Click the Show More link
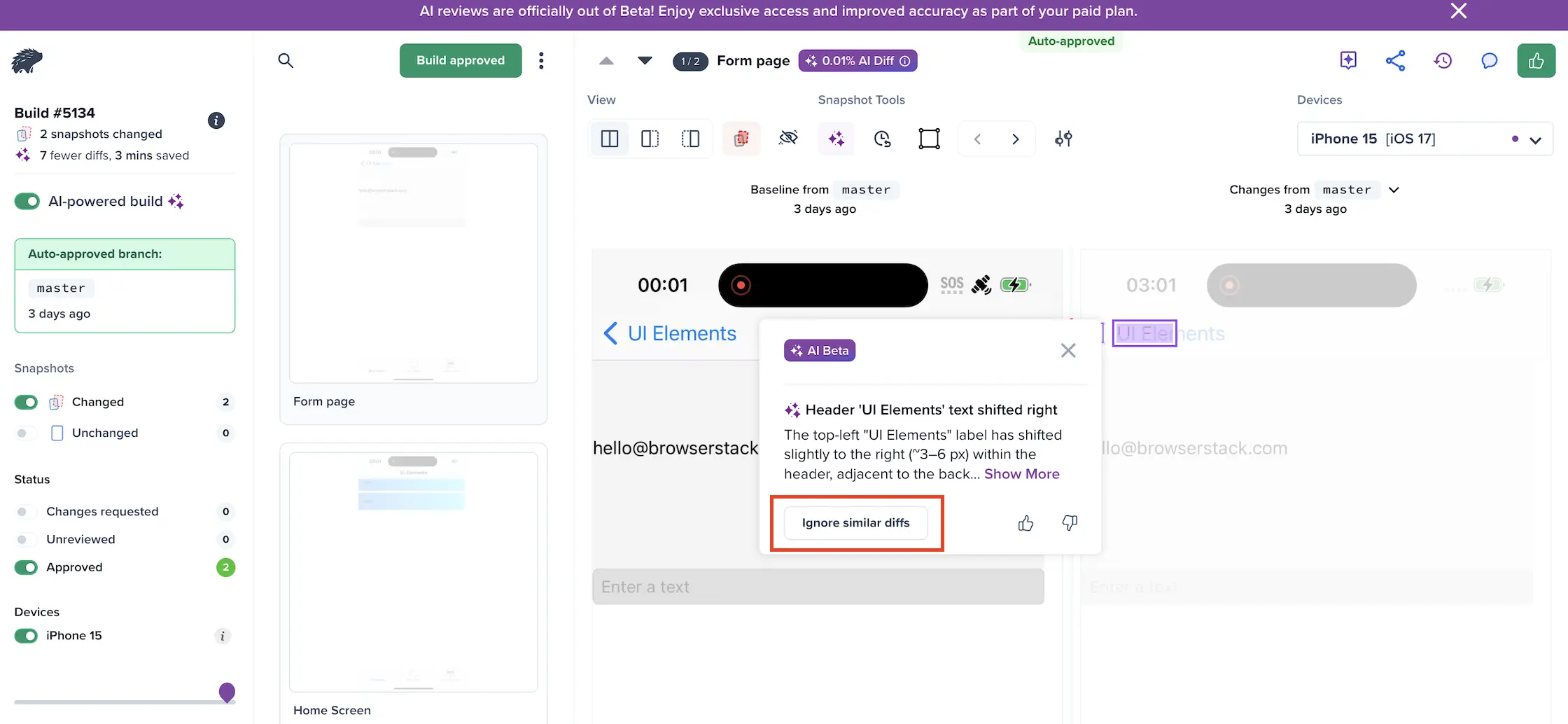 pyautogui.click(x=1021, y=474)
